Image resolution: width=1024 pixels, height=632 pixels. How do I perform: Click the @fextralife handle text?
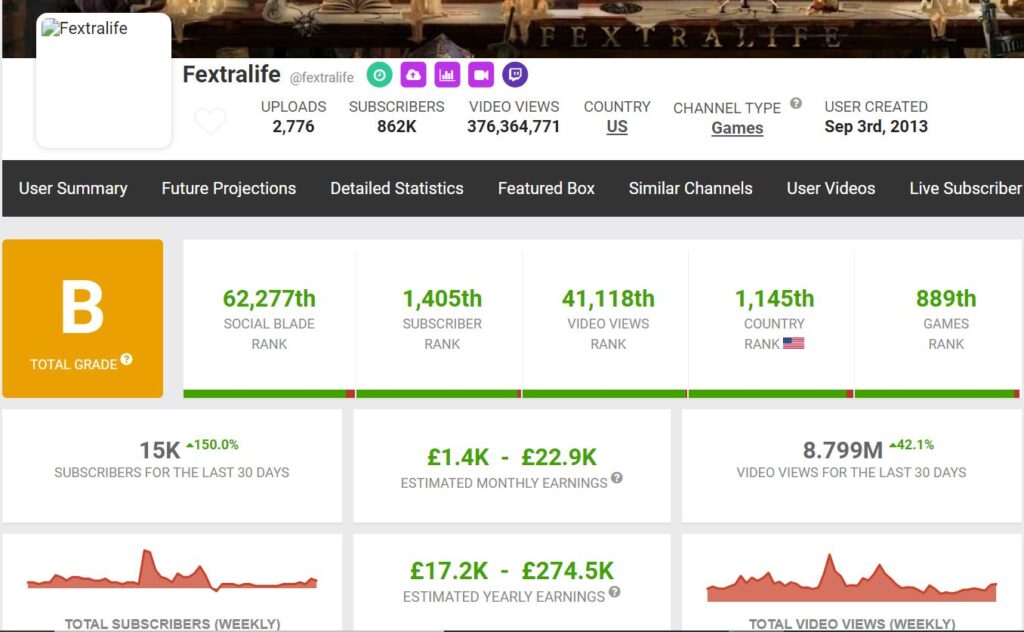(x=321, y=78)
